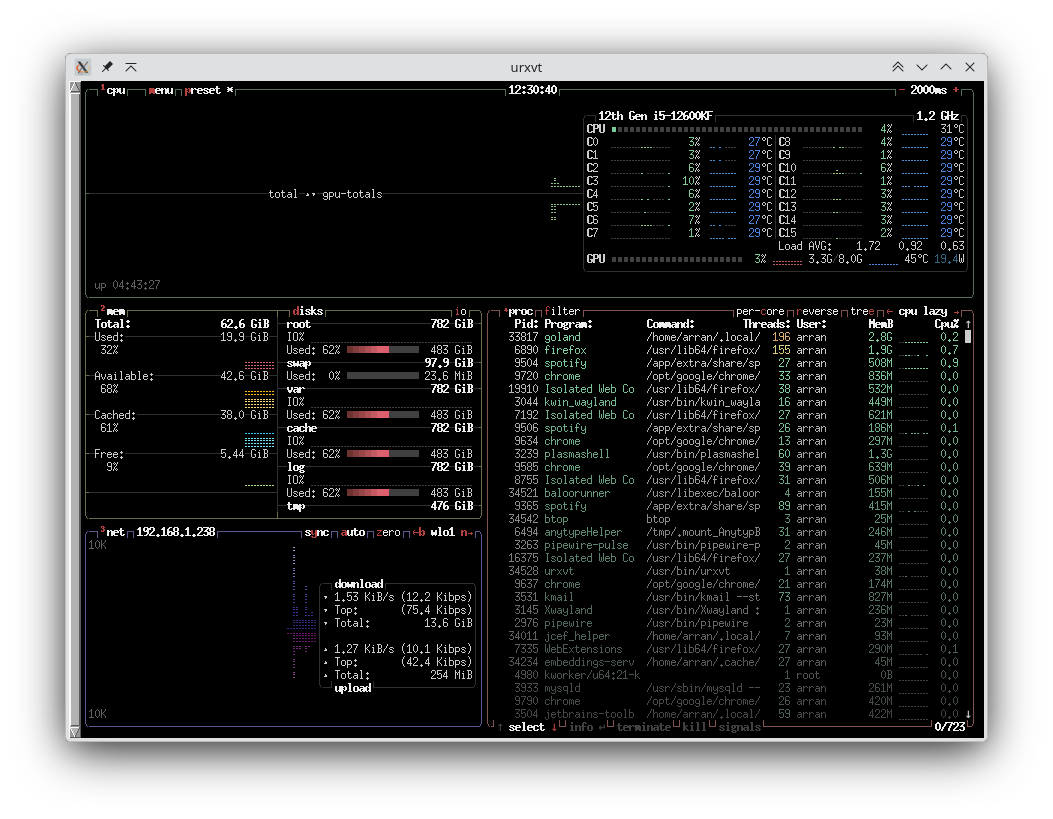Select the baloorunner process row

coord(733,493)
